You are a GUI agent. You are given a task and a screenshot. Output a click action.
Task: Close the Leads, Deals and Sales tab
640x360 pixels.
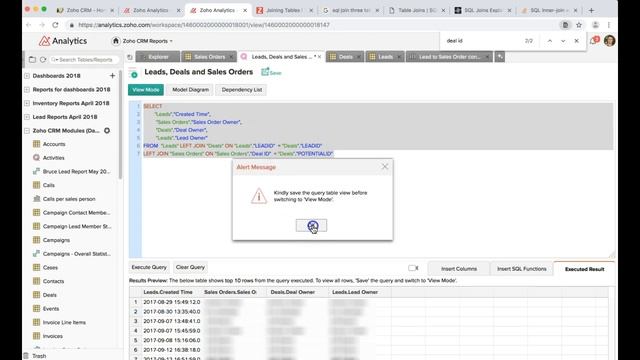pos(319,57)
